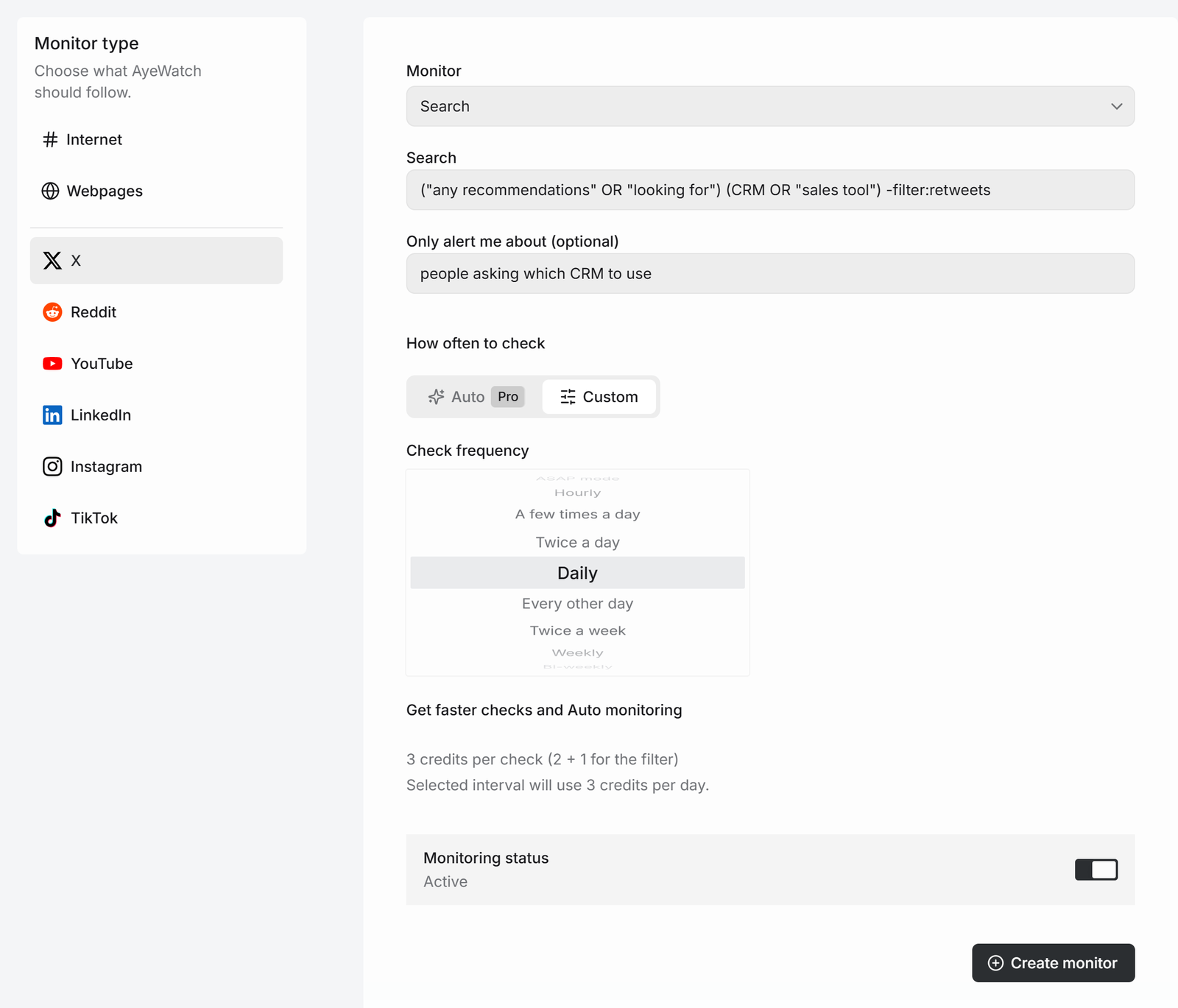Image resolution: width=1178 pixels, height=1008 pixels.
Task: Switch to Auto check mode
Action: pos(476,397)
